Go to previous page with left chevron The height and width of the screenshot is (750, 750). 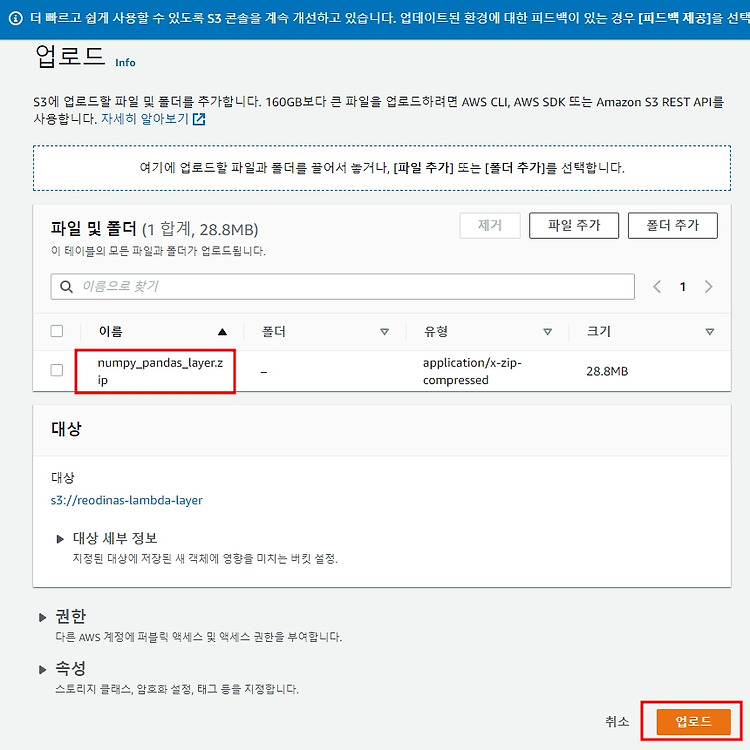[657, 287]
